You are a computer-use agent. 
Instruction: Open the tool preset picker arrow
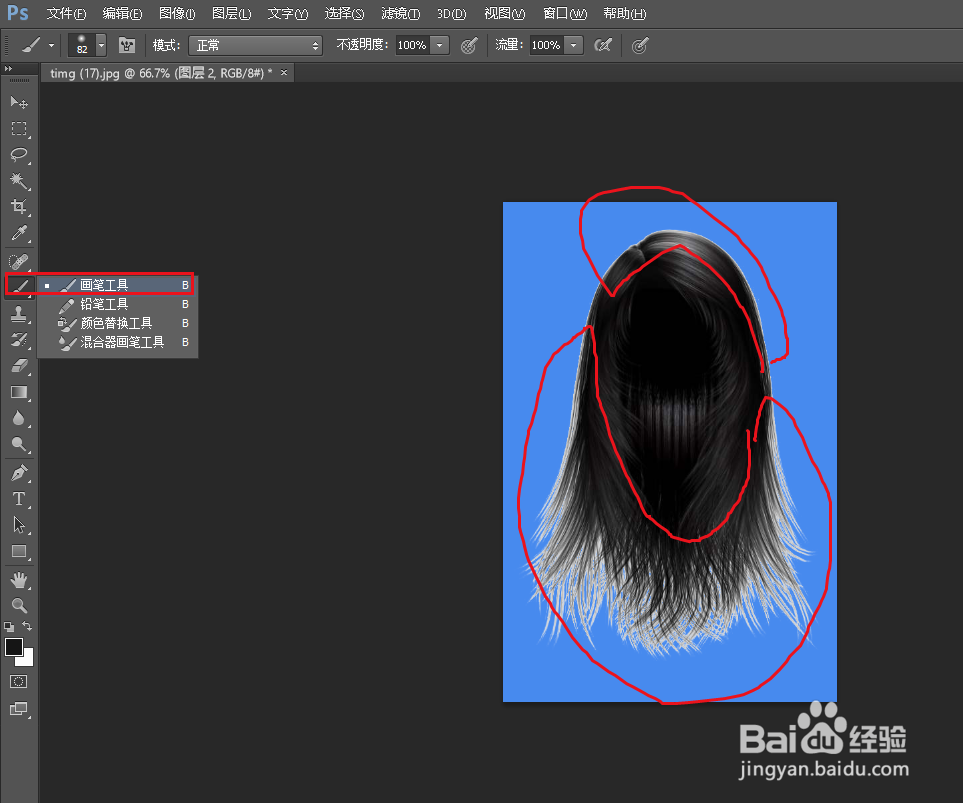52,45
